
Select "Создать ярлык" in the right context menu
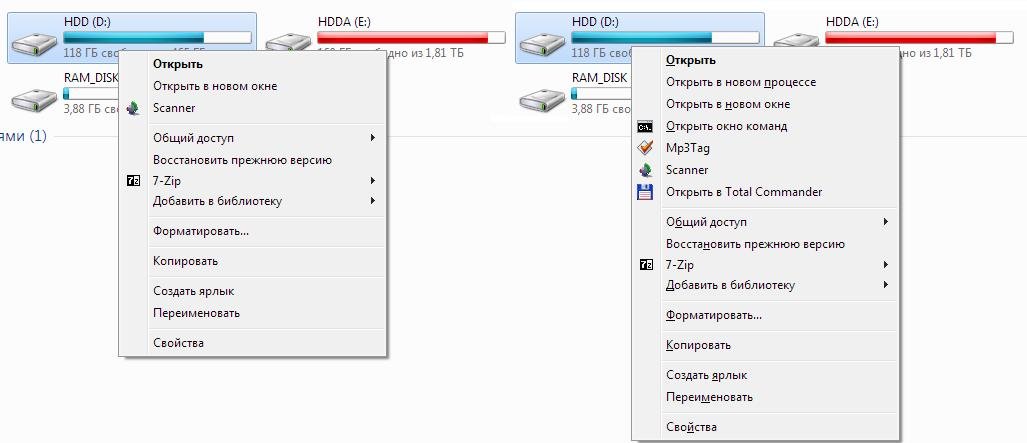pyautogui.click(x=706, y=375)
